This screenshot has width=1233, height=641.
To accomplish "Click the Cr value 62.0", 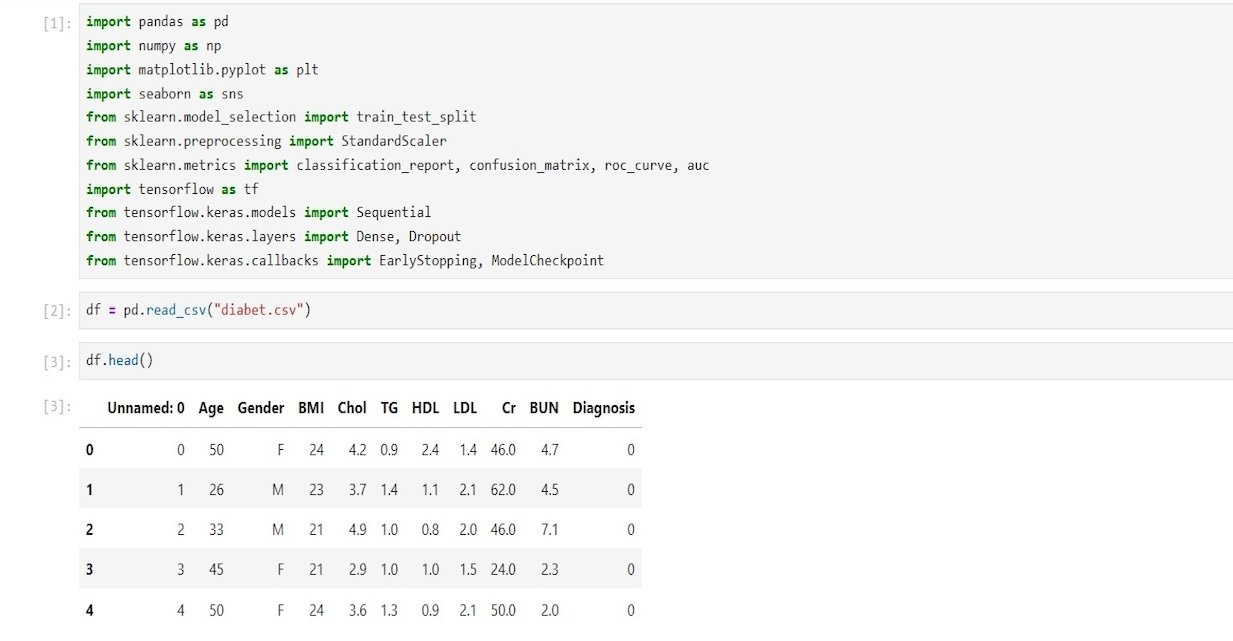I will [503, 490].
